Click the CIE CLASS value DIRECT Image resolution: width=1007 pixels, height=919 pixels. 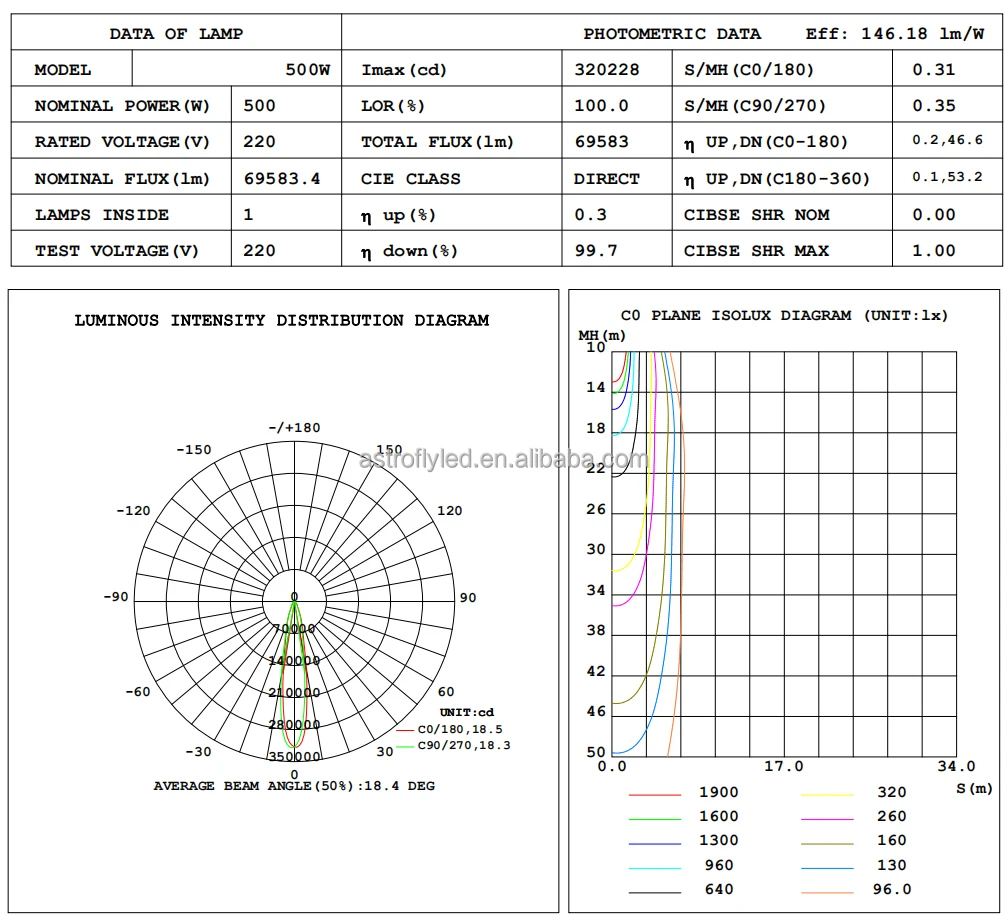(606, 179)
